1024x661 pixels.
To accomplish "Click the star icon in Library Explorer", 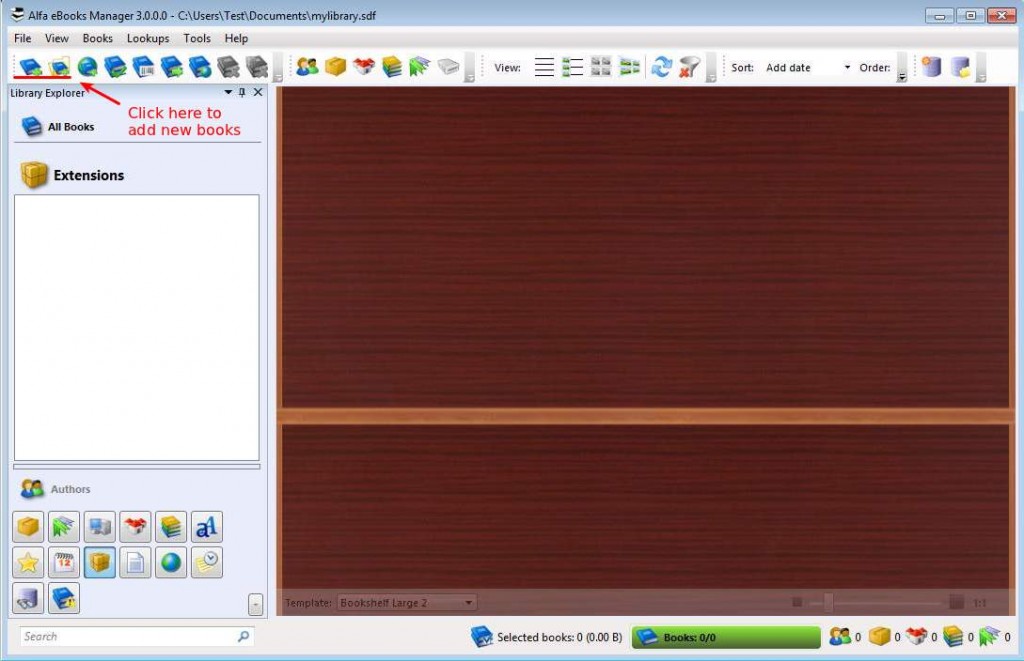I will 30,562.
